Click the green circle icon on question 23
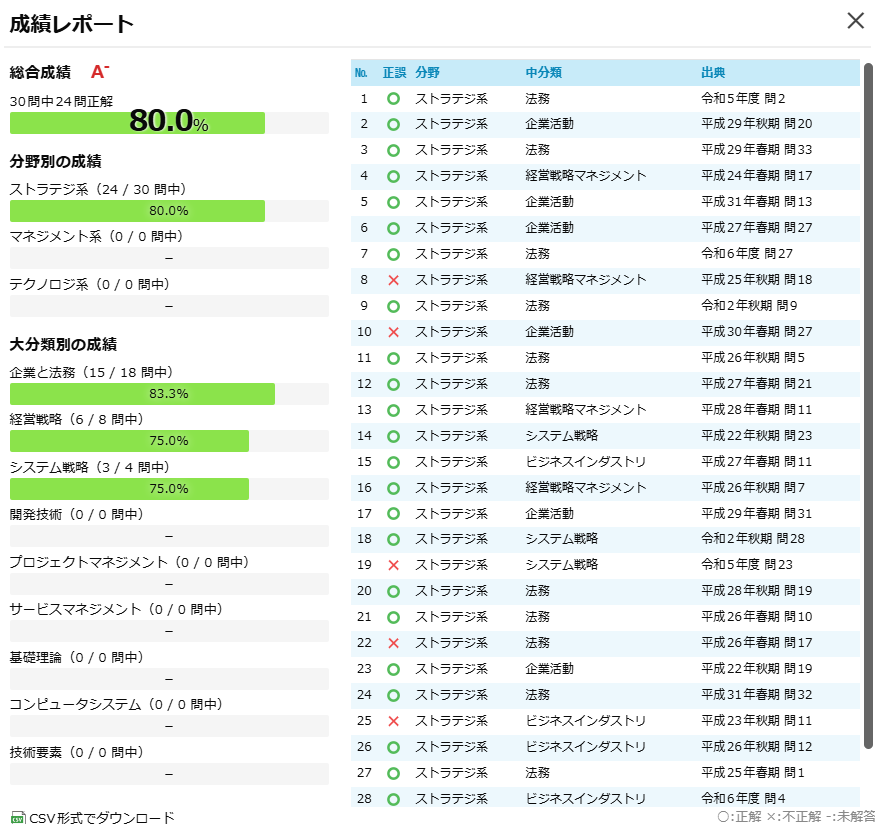This screenshot has width=875, height=824. (x=394, y=668)
